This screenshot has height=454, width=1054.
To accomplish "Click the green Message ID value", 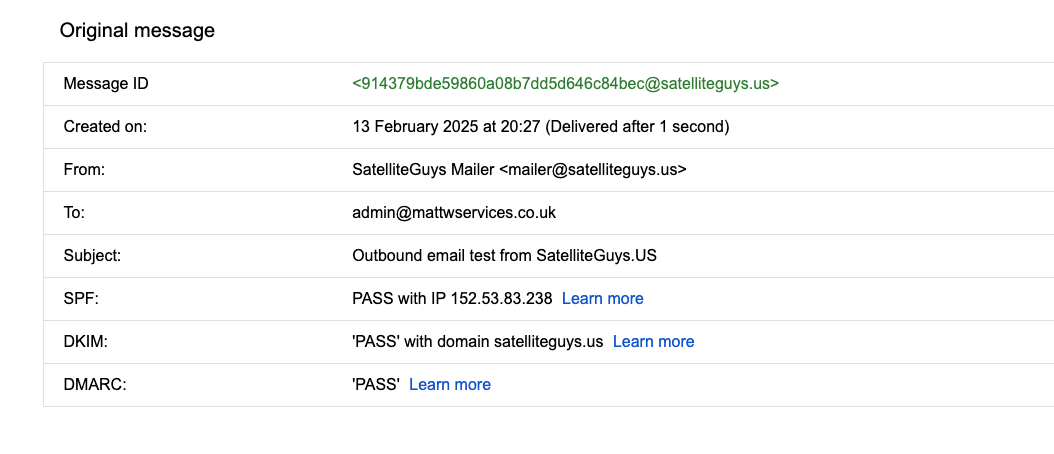I will pos(565,84).
